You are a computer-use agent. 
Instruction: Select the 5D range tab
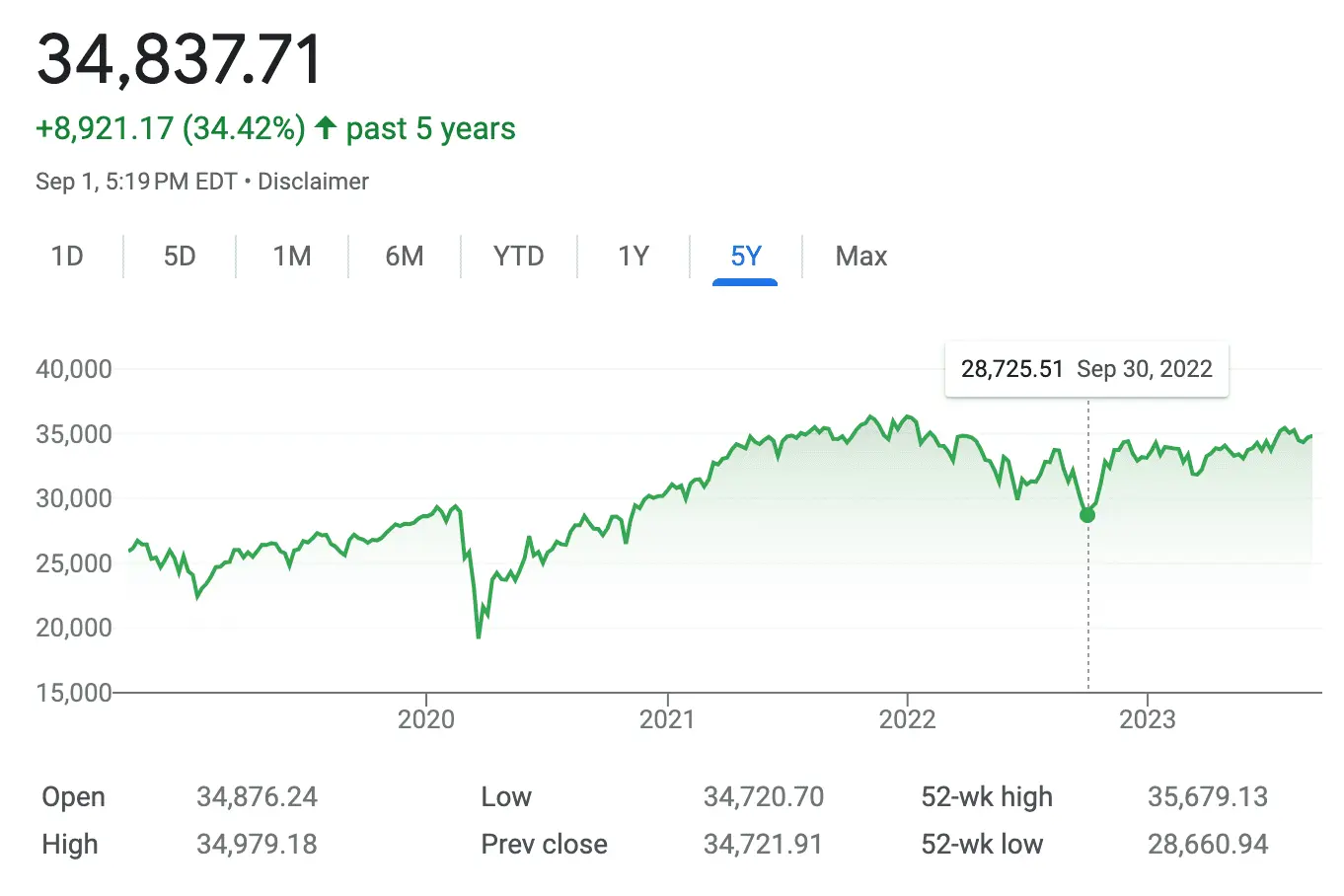[180, 257]
